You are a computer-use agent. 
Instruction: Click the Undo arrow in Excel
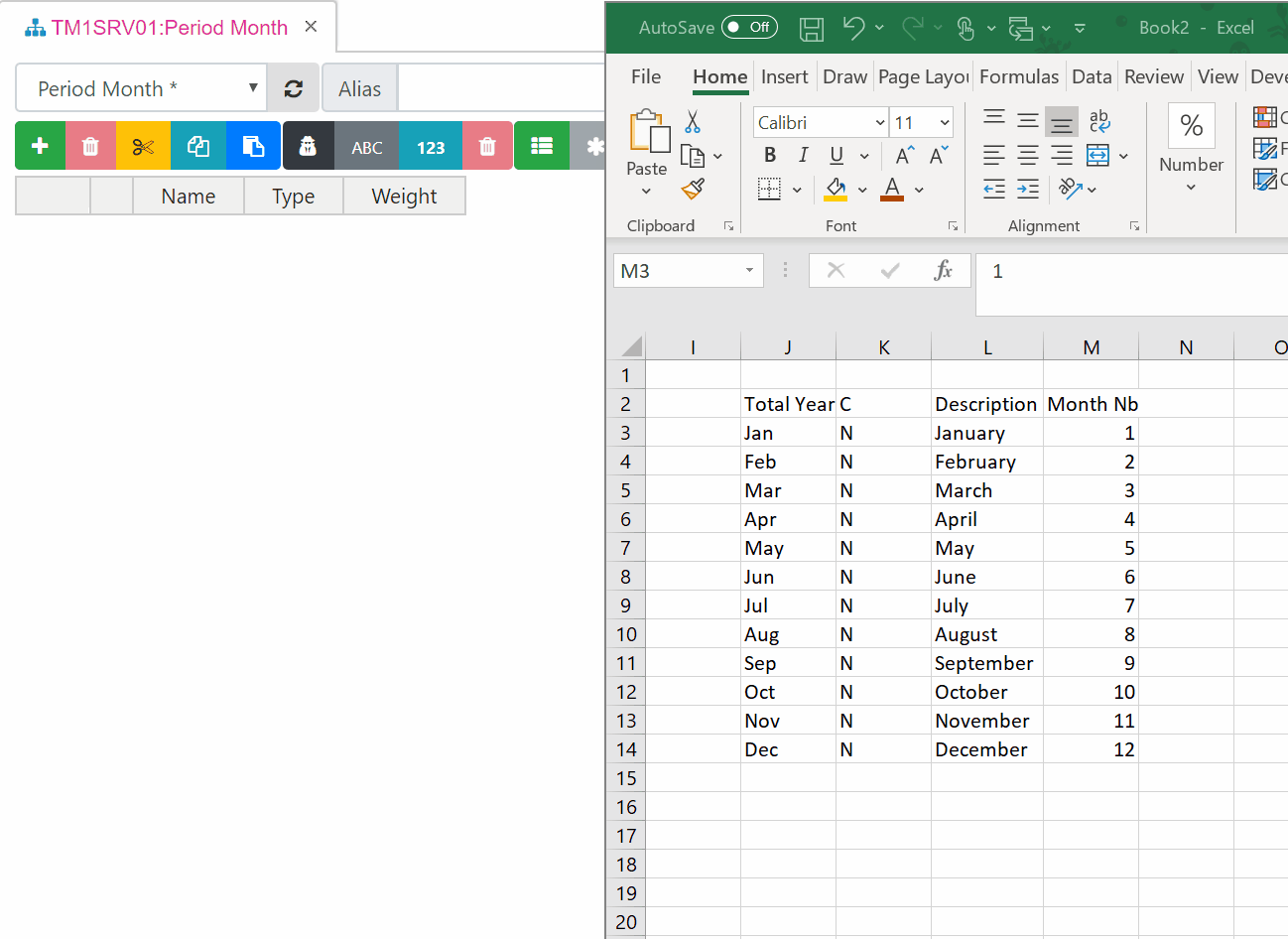(853, 28)
